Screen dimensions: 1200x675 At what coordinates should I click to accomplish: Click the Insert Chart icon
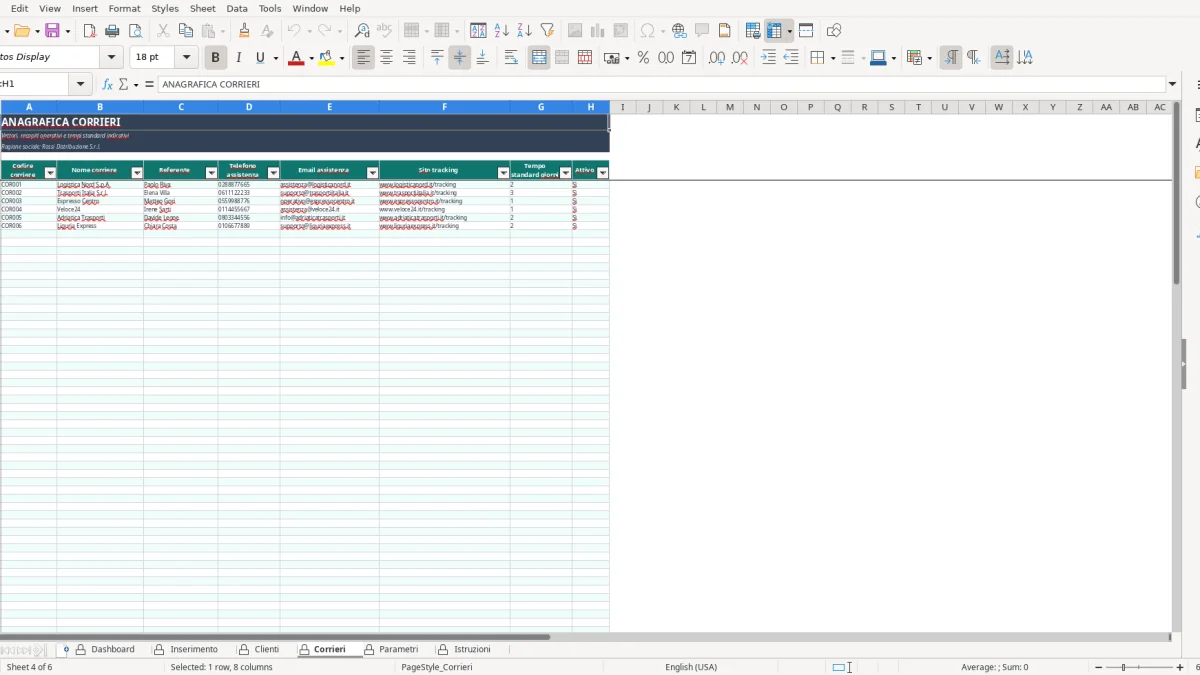[598, 31]
